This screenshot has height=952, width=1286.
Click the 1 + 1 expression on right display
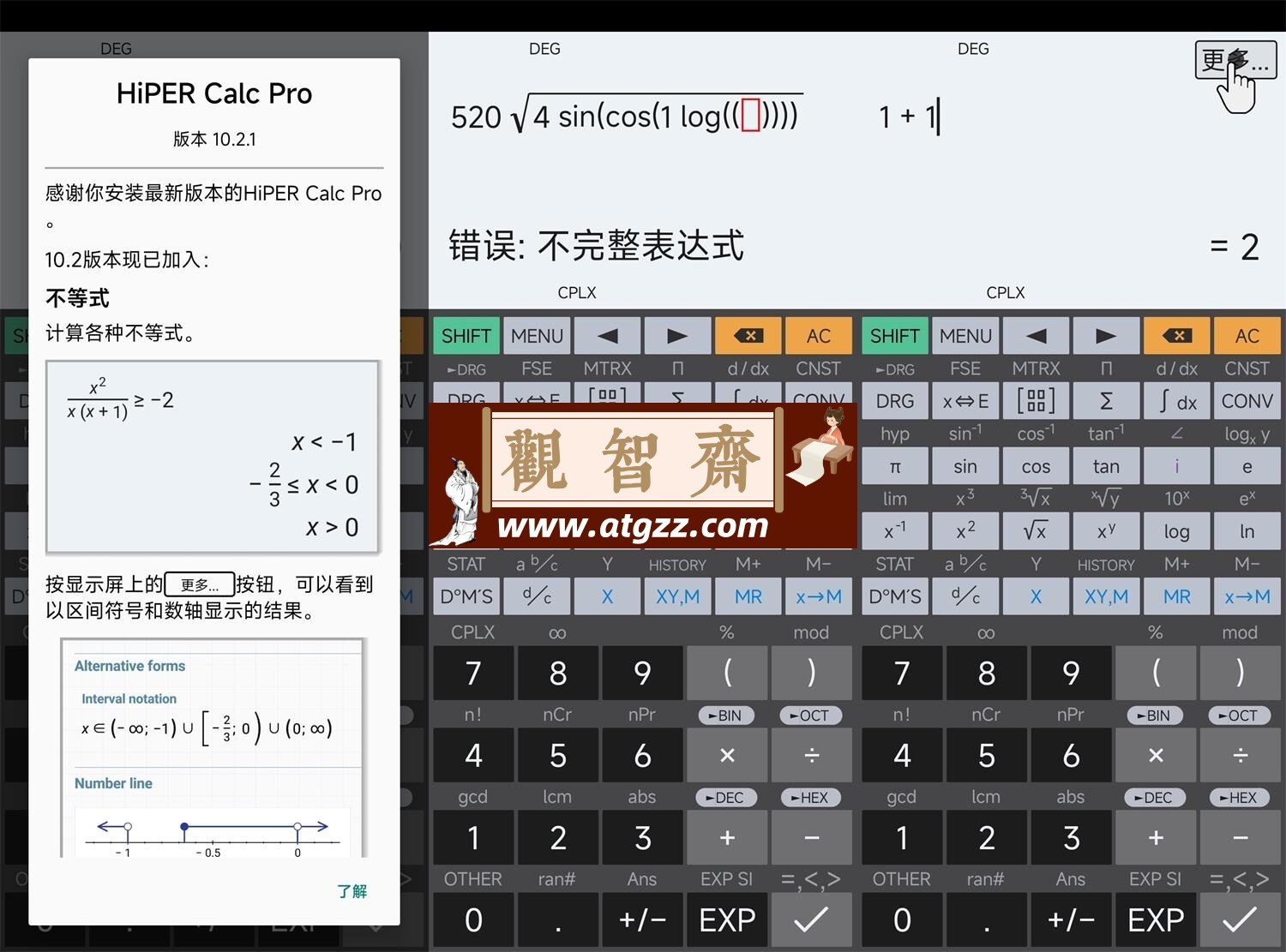coord(909,117)
